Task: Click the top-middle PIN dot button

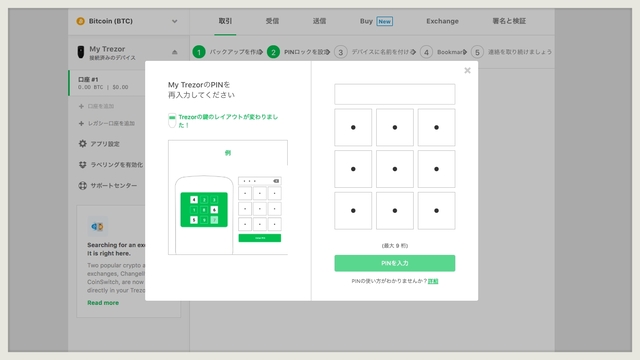Action: 395,127
